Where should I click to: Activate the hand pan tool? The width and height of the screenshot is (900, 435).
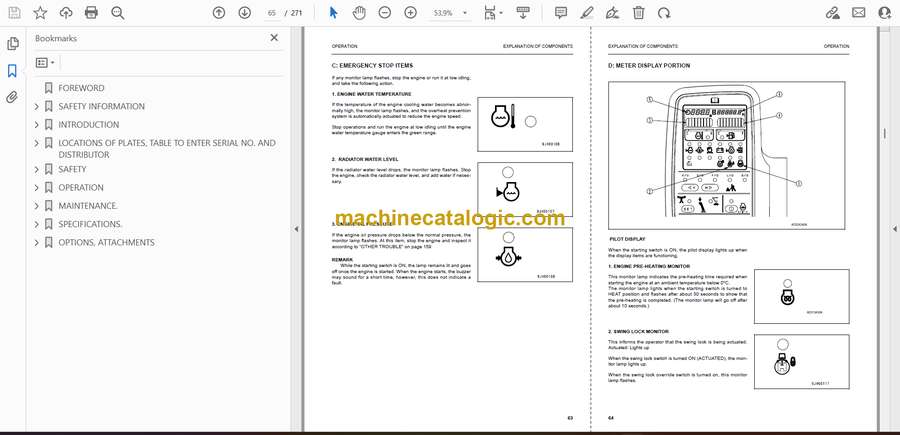pyautogui.click(x=359, y=13)
